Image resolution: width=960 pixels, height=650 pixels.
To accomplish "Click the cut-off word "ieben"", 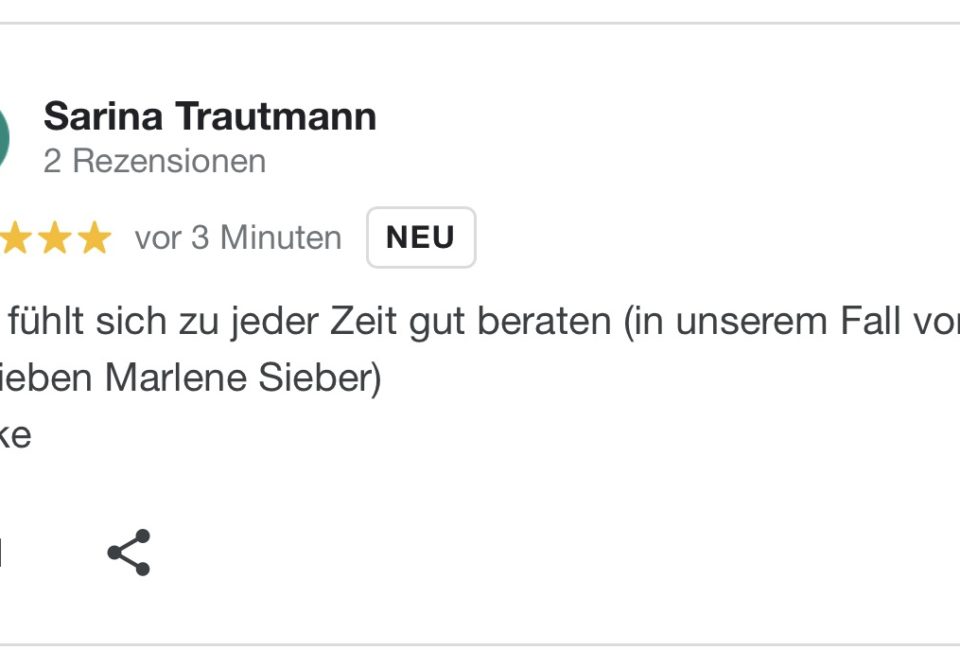I will click(x=48, y=379).
